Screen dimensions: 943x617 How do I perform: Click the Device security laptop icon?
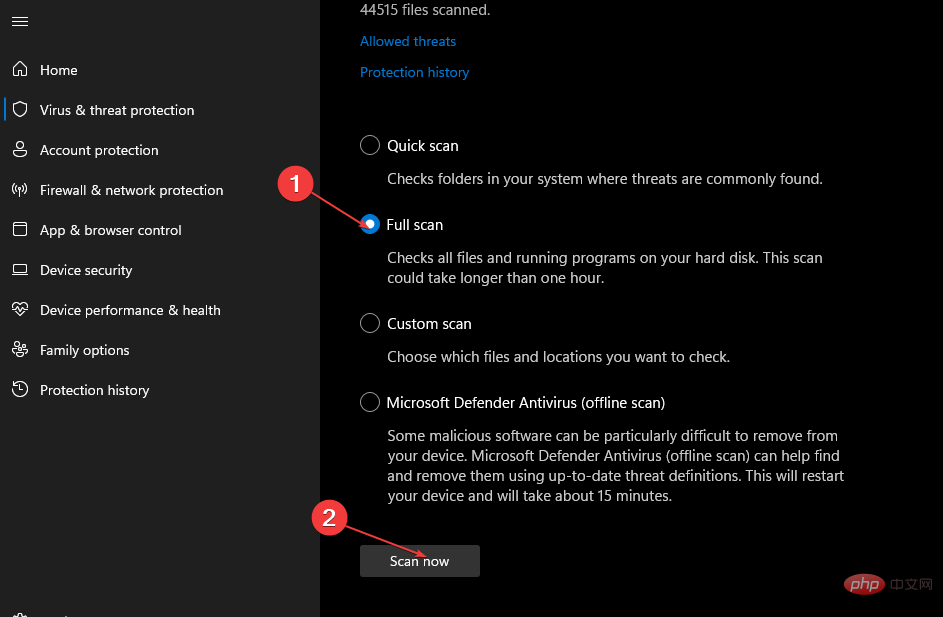20,269
